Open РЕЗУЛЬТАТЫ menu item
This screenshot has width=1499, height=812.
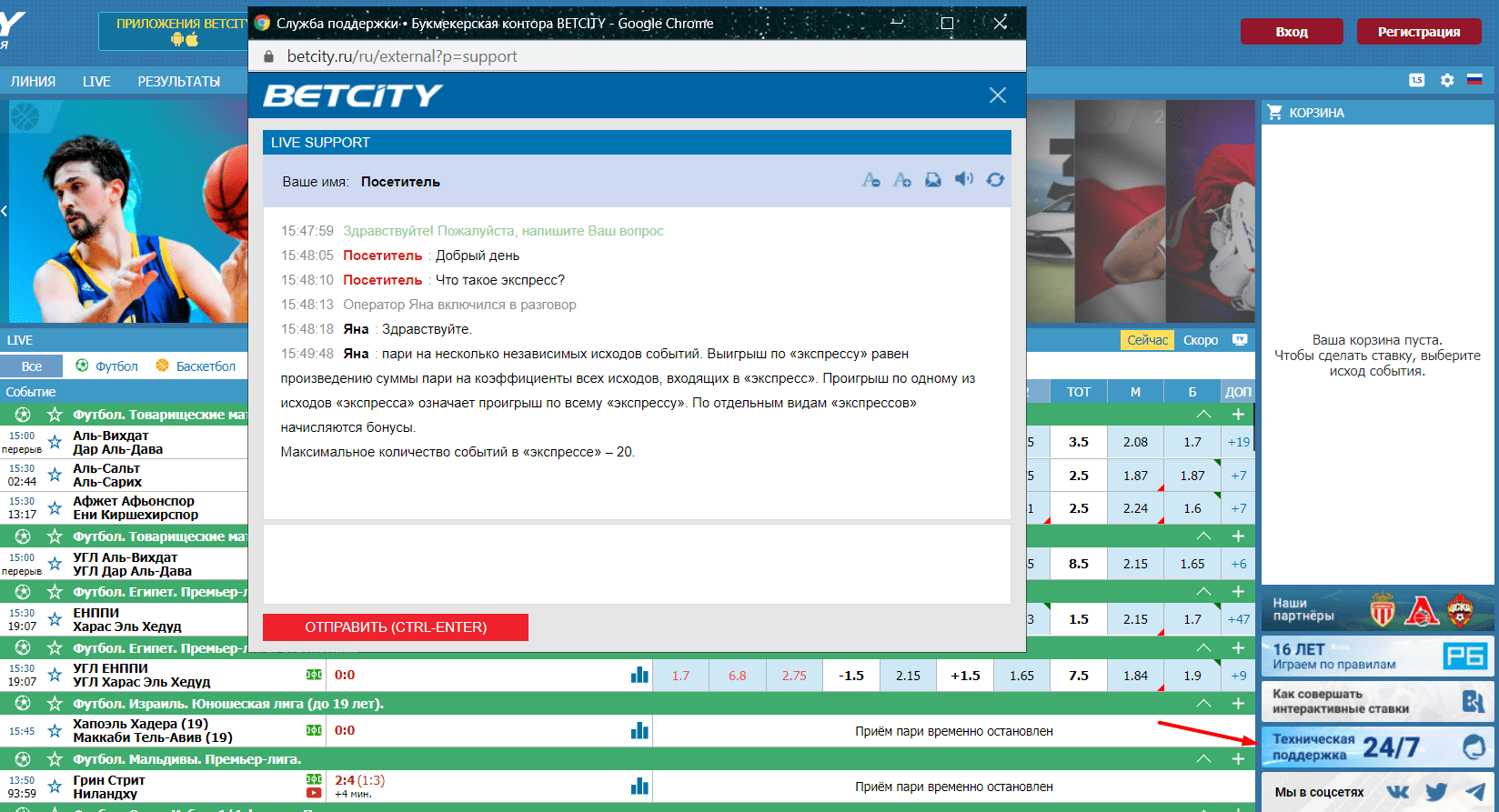(179, 81)
